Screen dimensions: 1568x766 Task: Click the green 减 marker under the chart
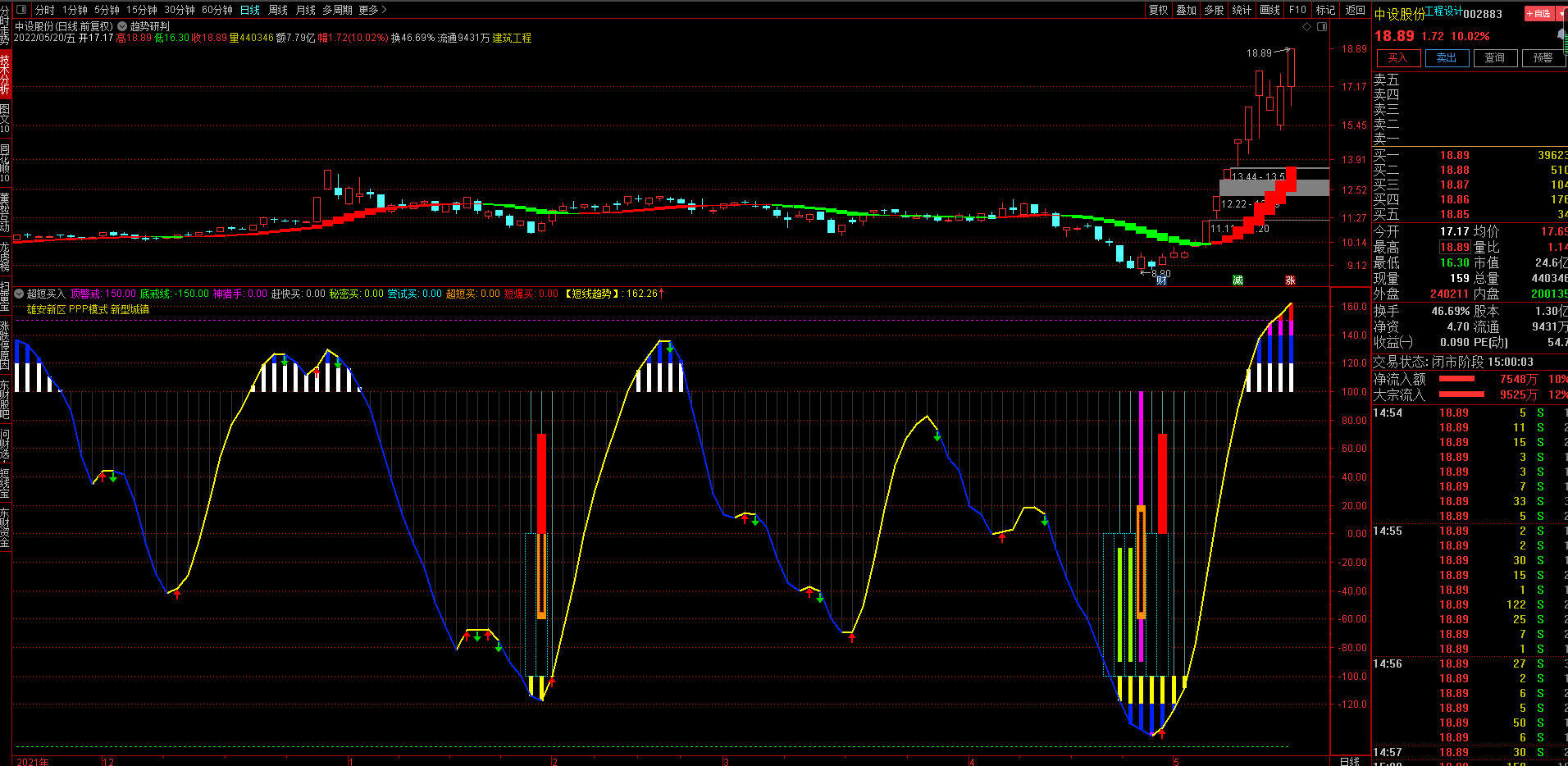(1238, 280)
